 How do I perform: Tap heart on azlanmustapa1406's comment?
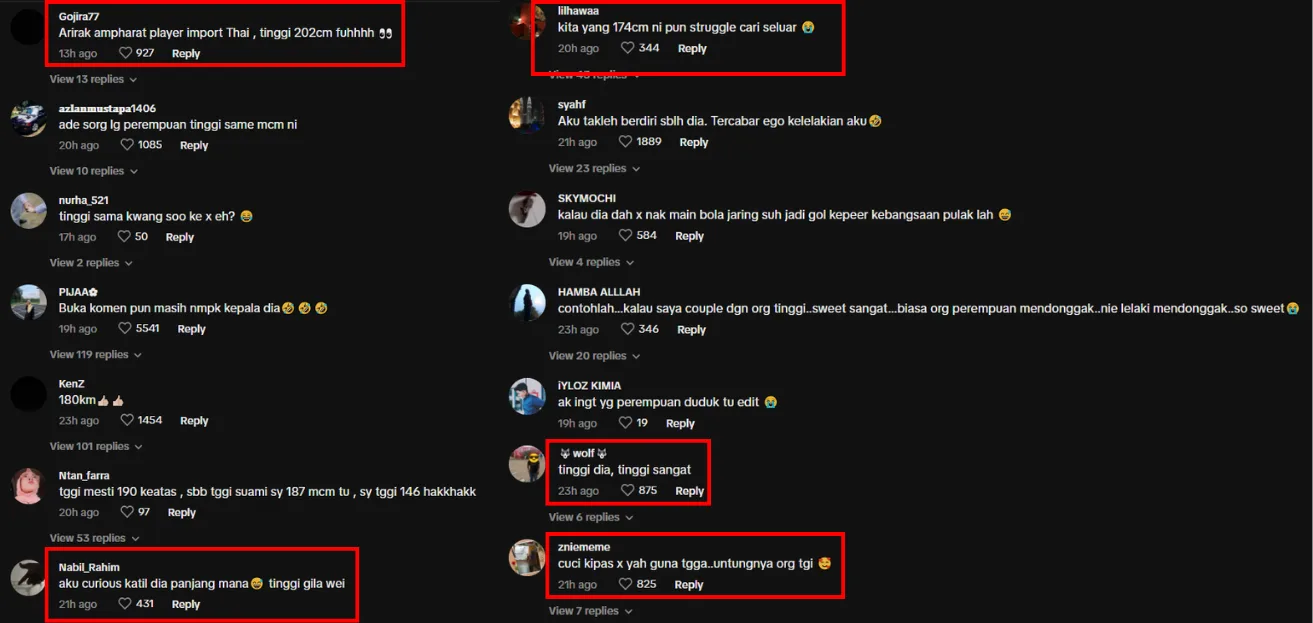click(127, 145)
